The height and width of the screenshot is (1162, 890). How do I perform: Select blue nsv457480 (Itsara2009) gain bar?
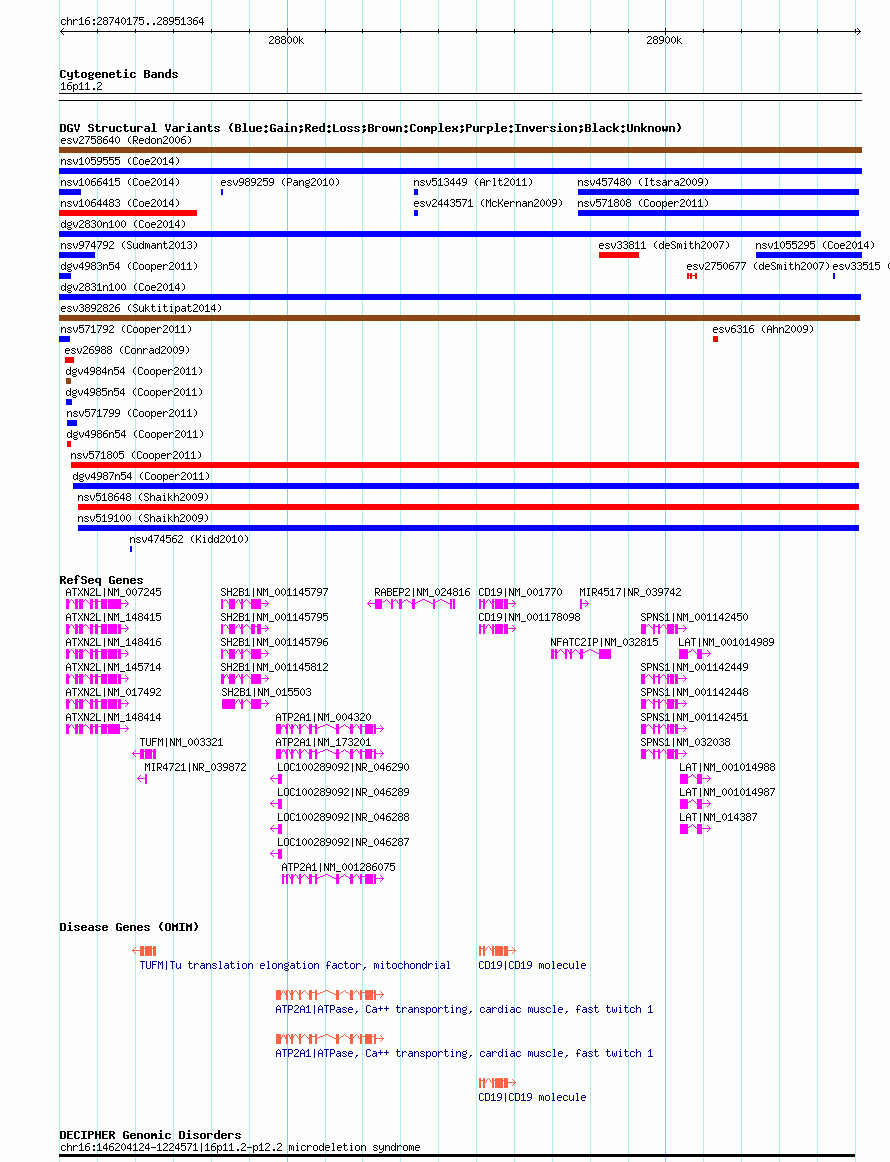(x=718, y=192)
